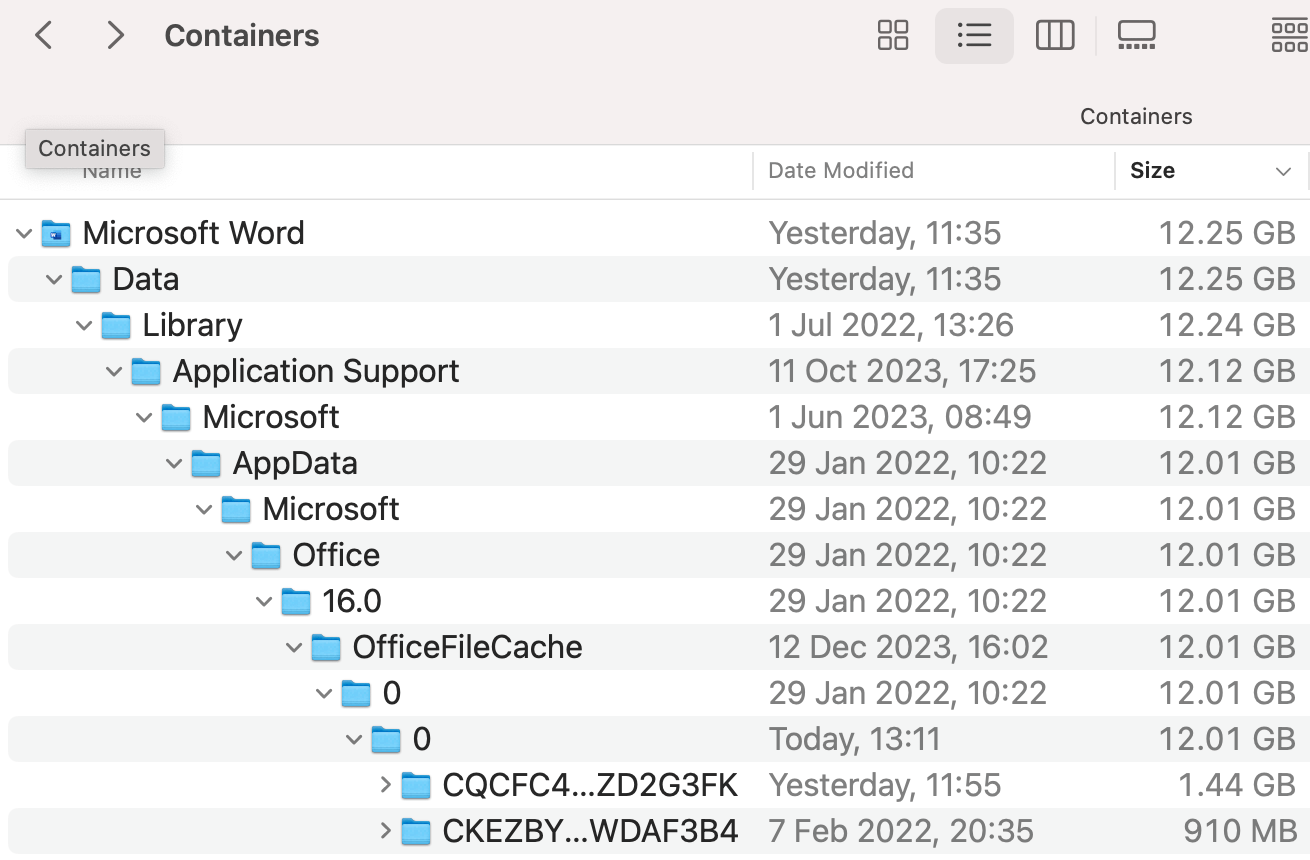Switch to icon grid view
This screenshot has width=1310, height=860.
[892, 36]
